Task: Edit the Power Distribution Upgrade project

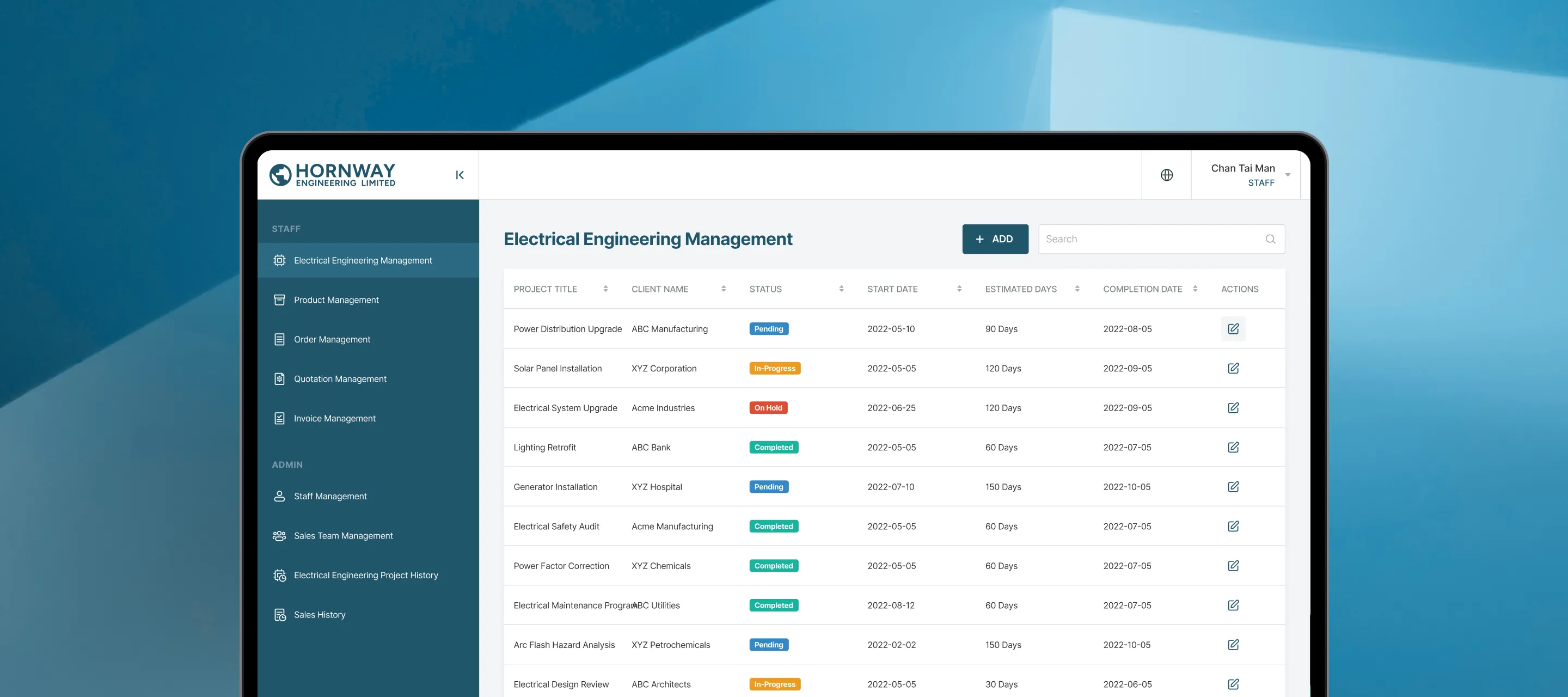Action: (1233, 329)
